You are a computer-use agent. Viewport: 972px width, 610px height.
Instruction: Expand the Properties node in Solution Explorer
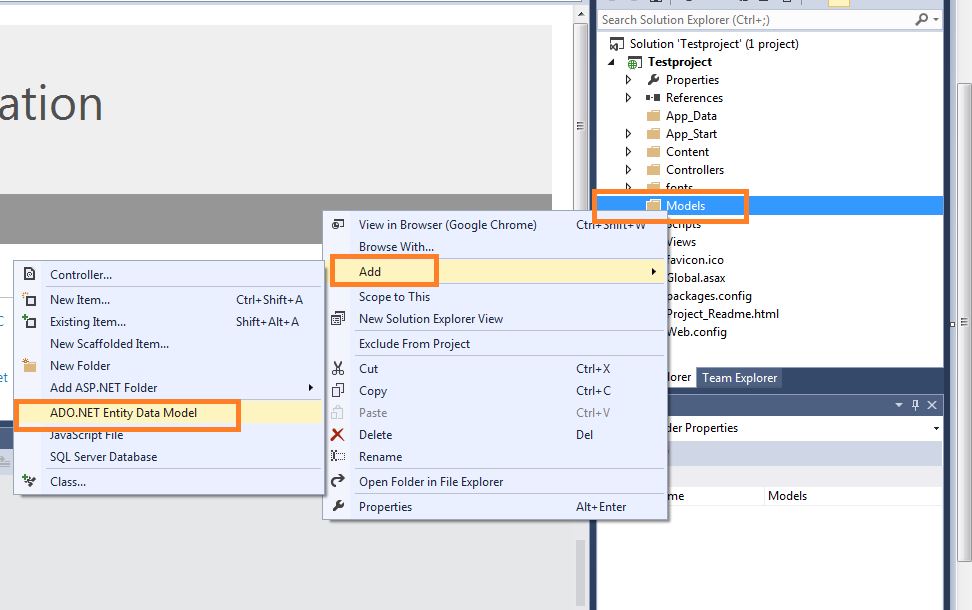[x=629, y=80]
